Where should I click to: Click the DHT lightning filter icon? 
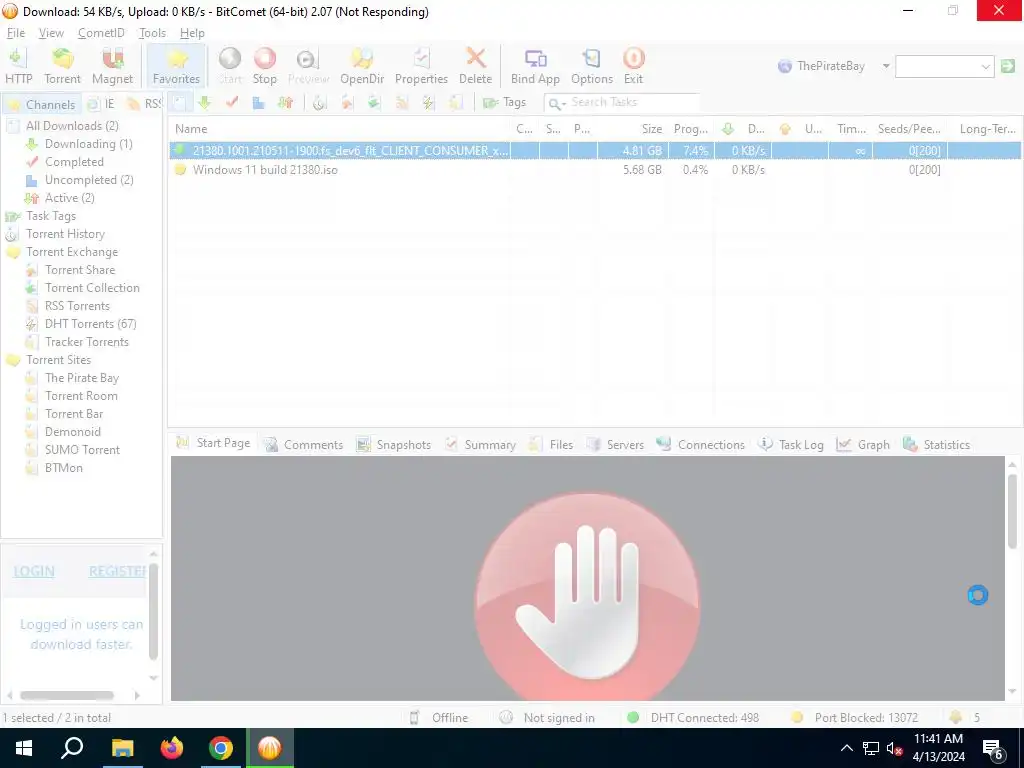point(428,103)
